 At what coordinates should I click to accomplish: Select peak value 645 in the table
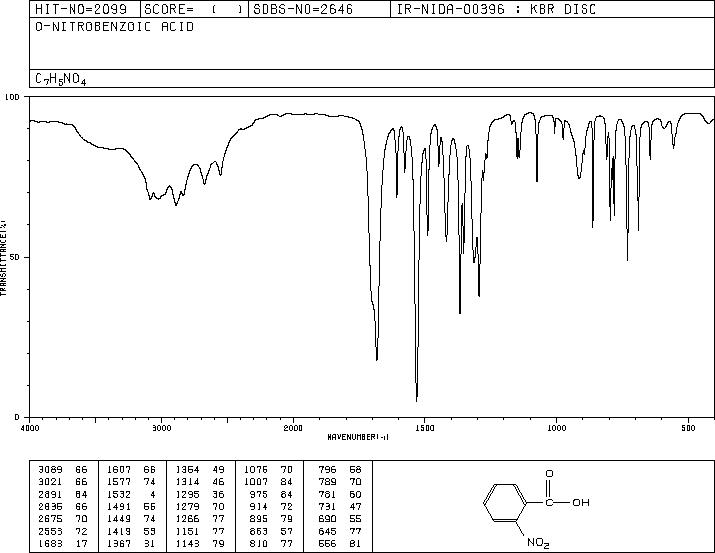327,532
